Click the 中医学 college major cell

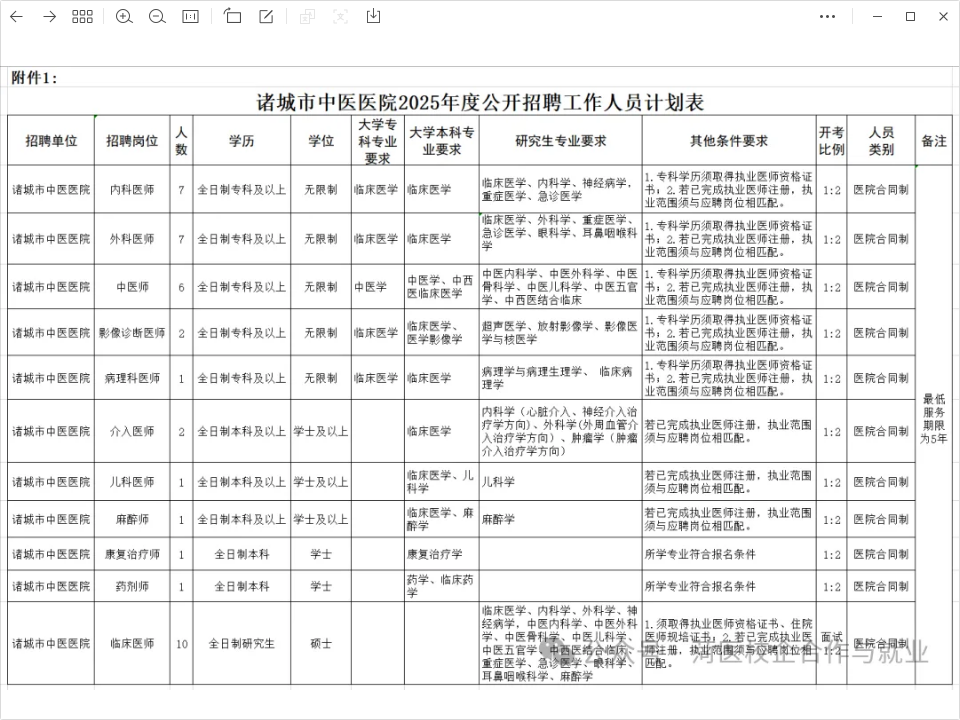[378, 287]
